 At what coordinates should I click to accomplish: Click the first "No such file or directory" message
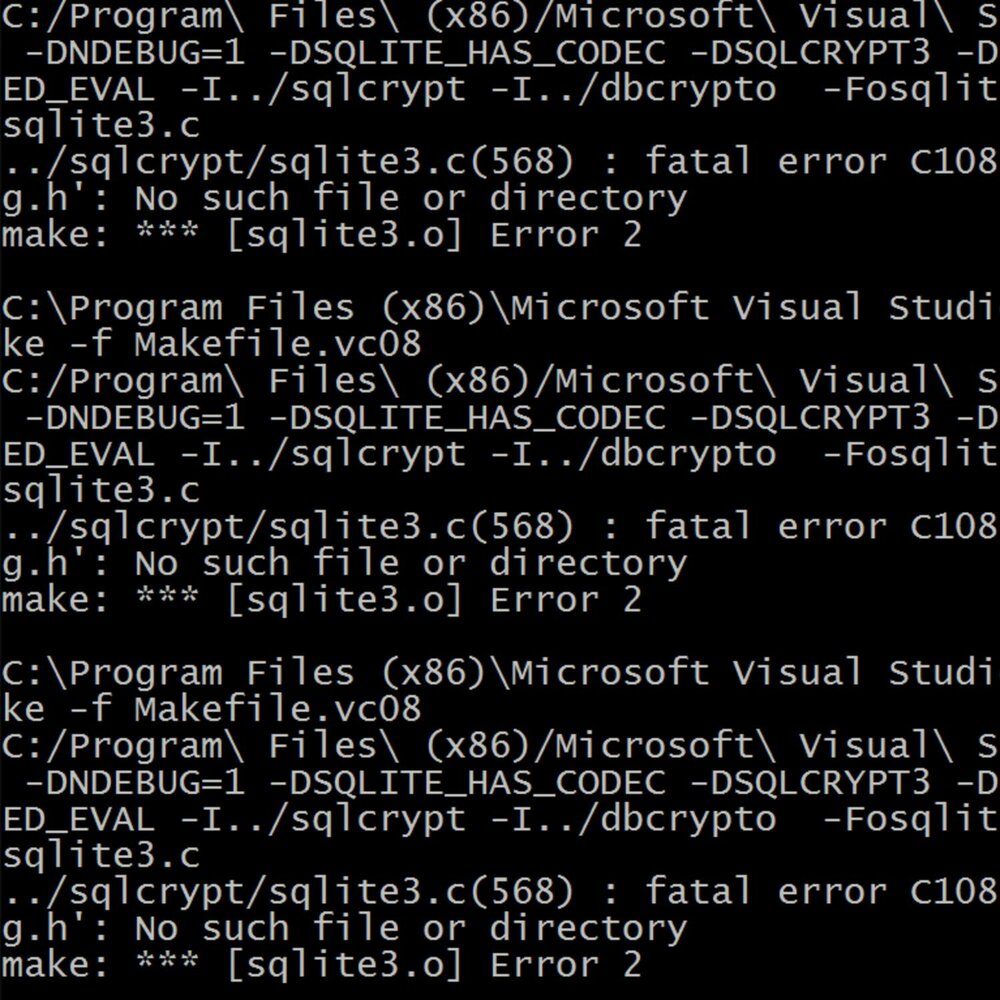[410, 199]
